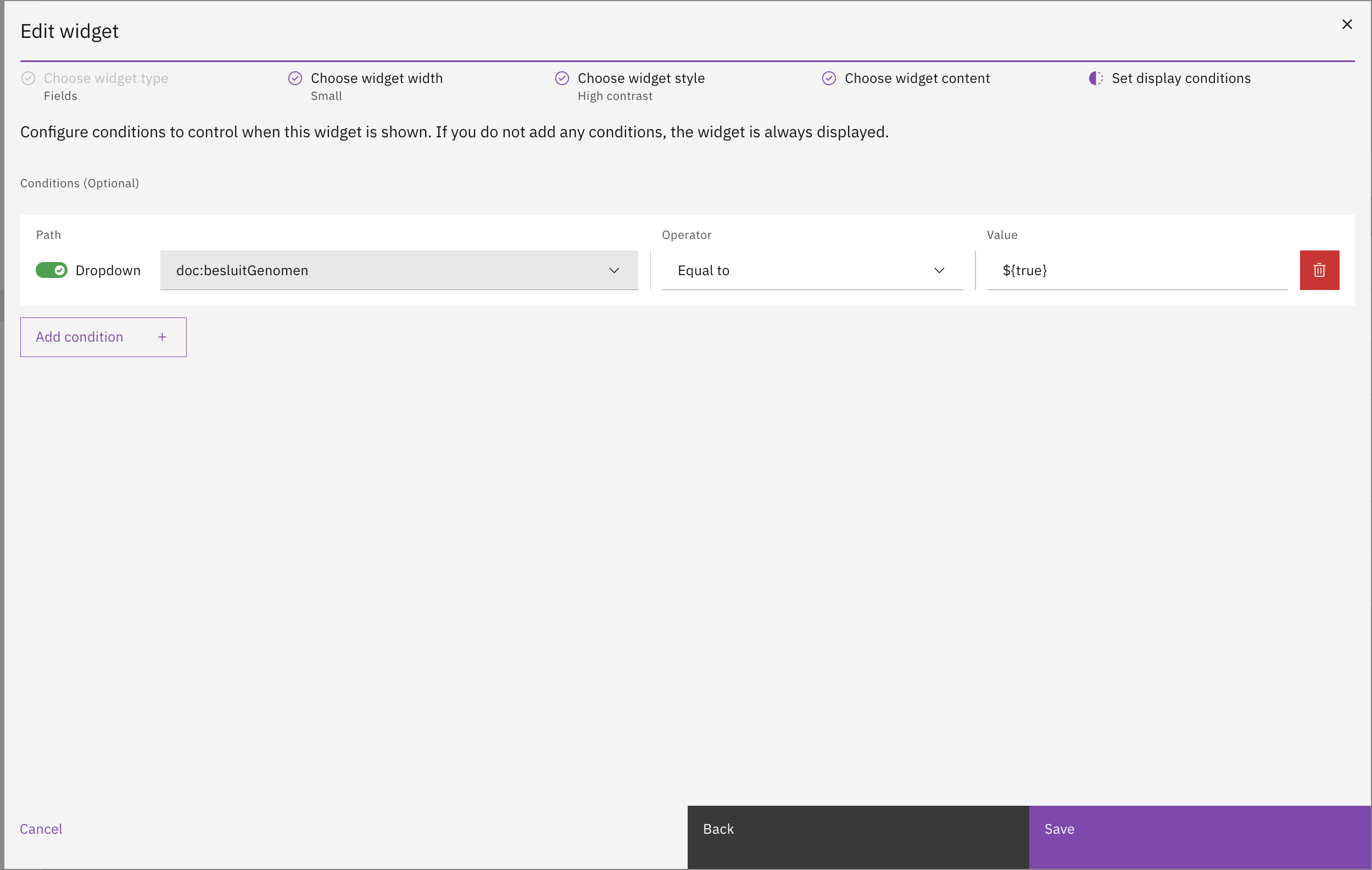Click checkmark icon beside Choose widget style
The width and height of the screenshot is (1372, 870).
(x=562, y=78)
